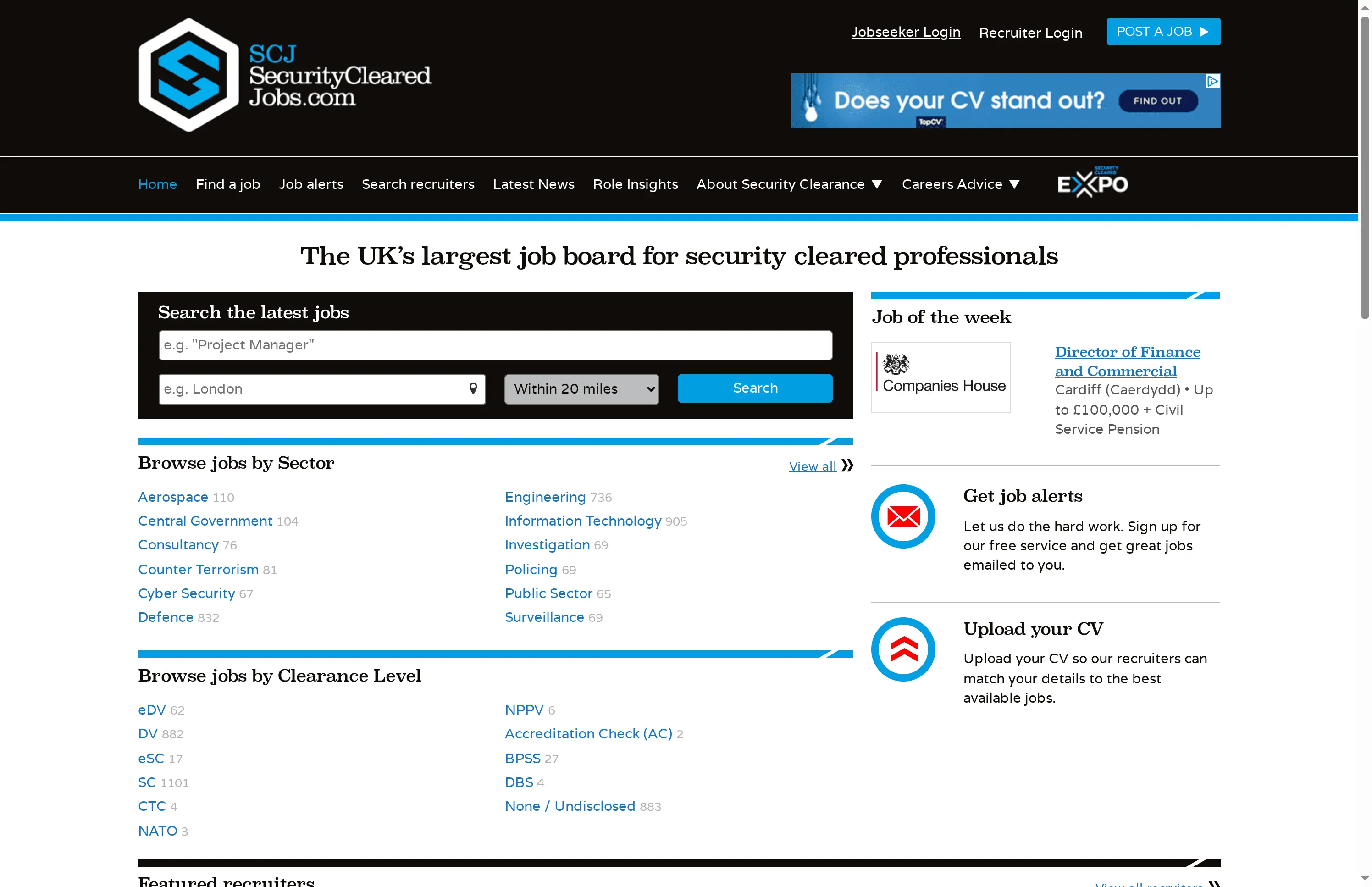
Task: View DBS clearance level jobs
Action: (520, 782)
